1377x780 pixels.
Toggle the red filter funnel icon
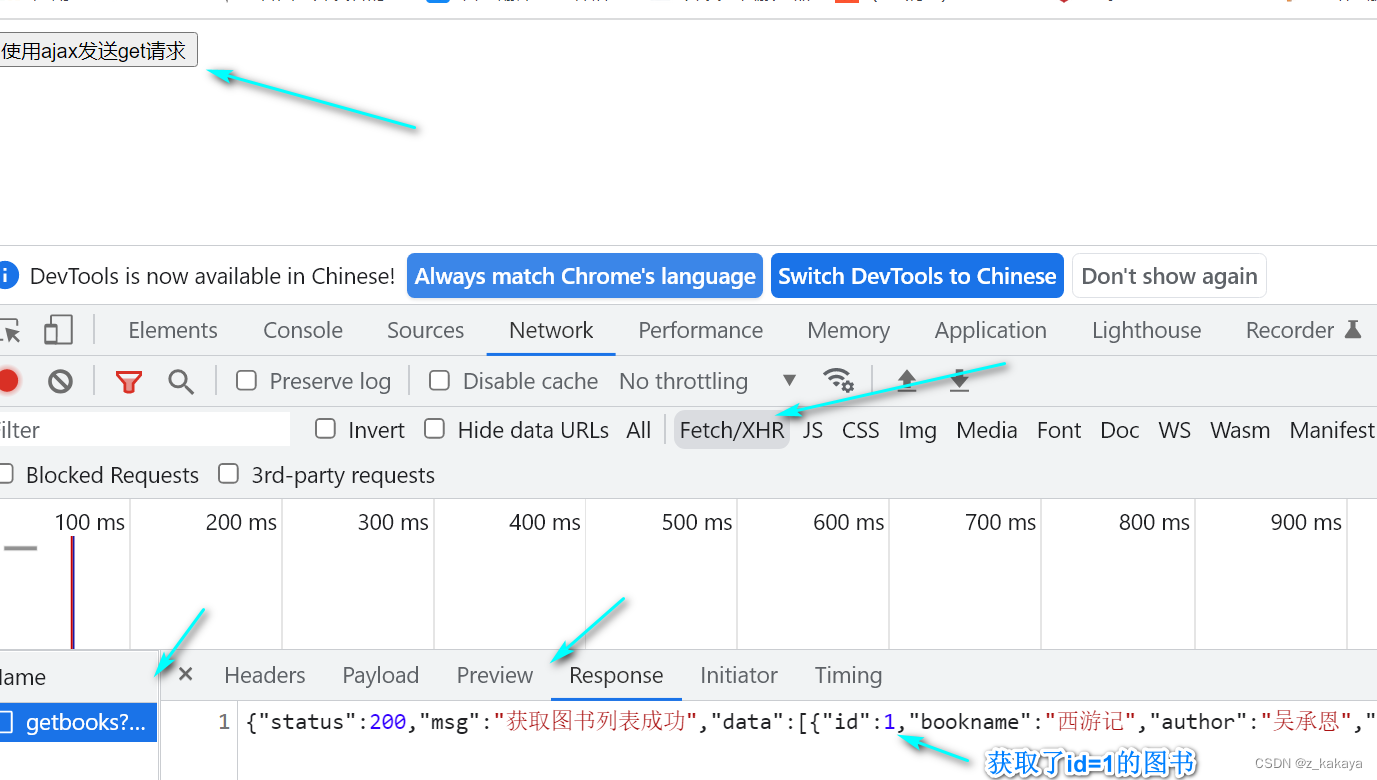(129, 381)
